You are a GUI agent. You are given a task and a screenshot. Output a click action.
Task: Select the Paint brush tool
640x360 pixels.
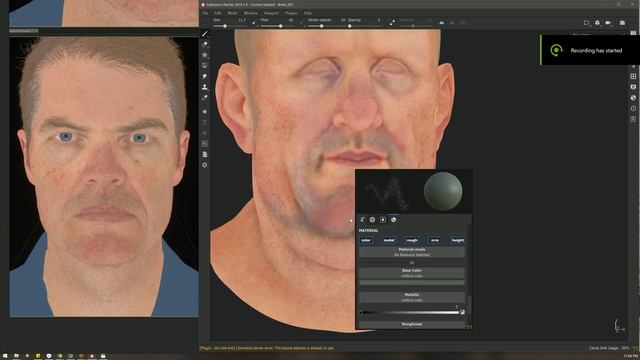click(x=205, y=34)
